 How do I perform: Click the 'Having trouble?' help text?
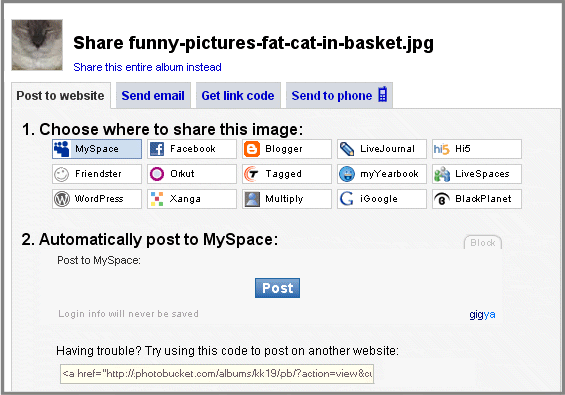pos(227,351)
